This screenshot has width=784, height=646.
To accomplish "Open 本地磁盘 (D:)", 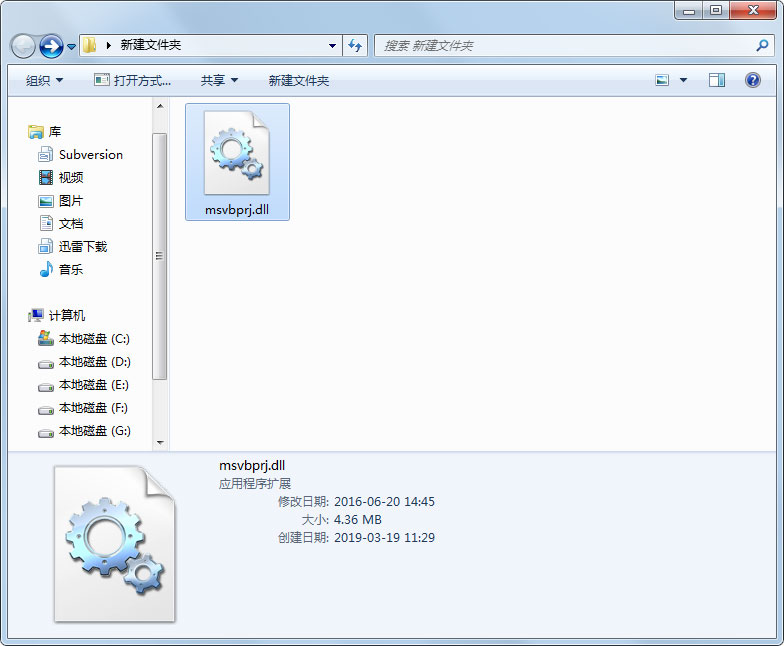I will click(x=94, y=362).
